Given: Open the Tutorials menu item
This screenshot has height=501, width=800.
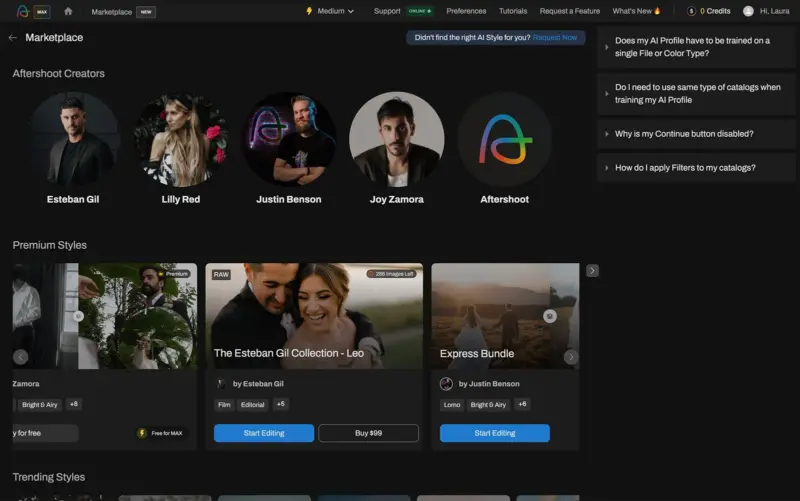Looking at the screenshot, I should (x=513, y=11).
